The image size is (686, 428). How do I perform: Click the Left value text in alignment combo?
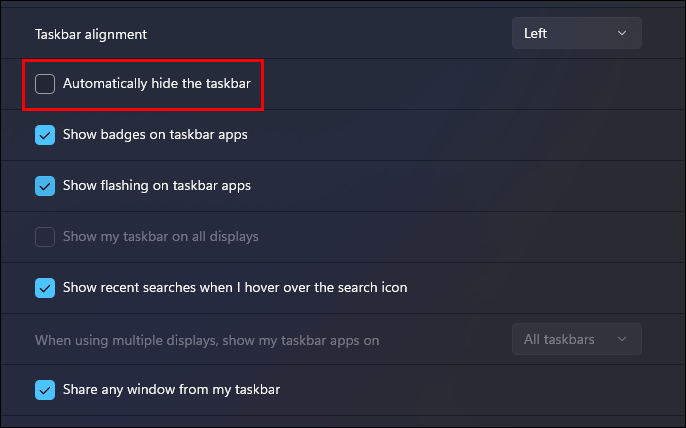click(536, 33)
